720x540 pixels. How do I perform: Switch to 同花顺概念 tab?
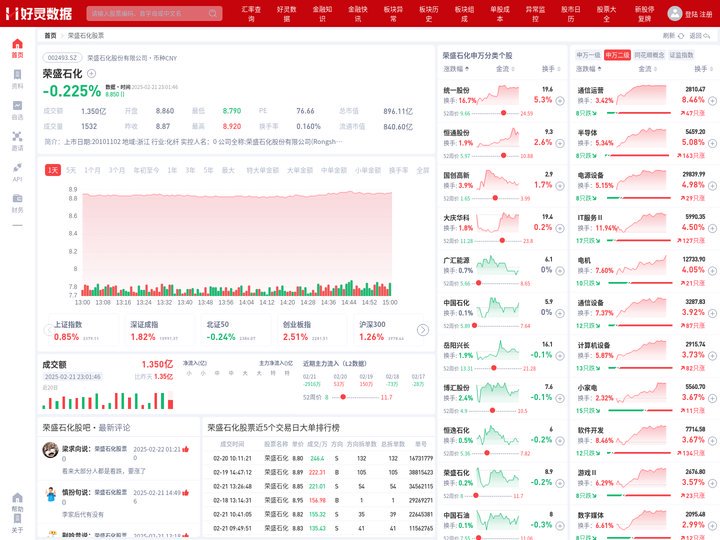coord(649,55)
